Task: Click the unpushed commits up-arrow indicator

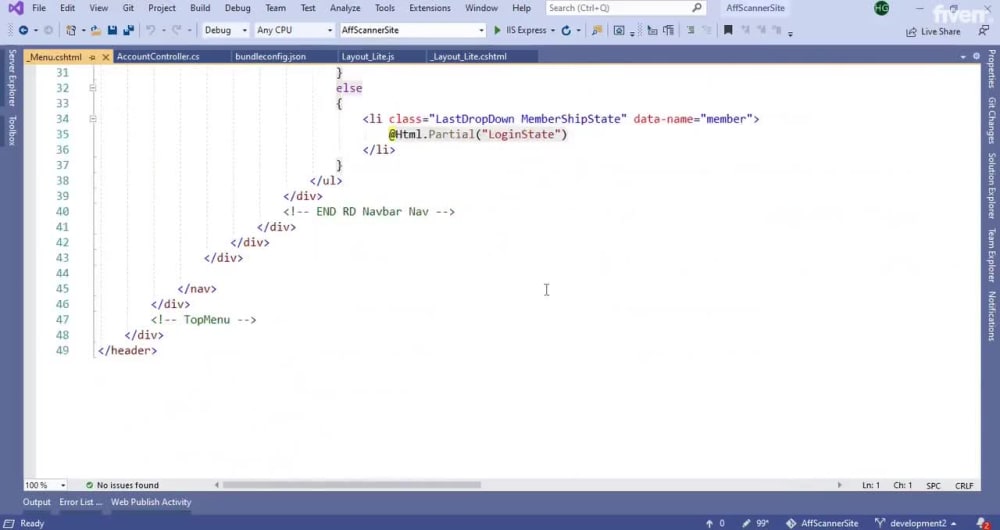Action: point(709,523)
